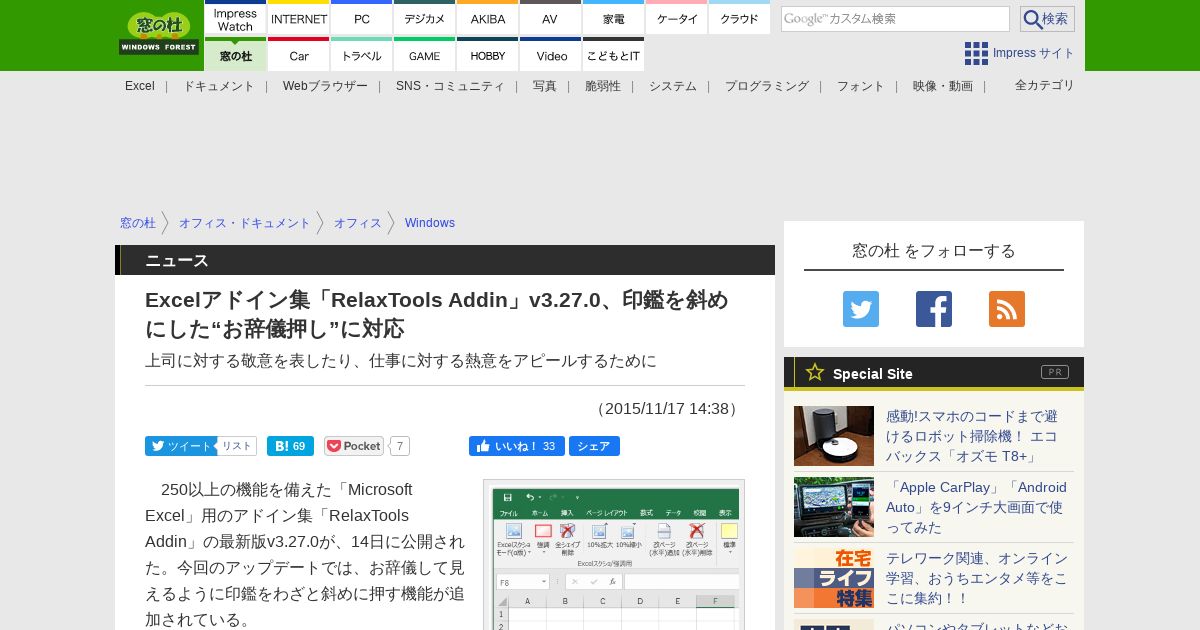Click the ニュース section header
1200x630 pixels.
coord(445,260)
